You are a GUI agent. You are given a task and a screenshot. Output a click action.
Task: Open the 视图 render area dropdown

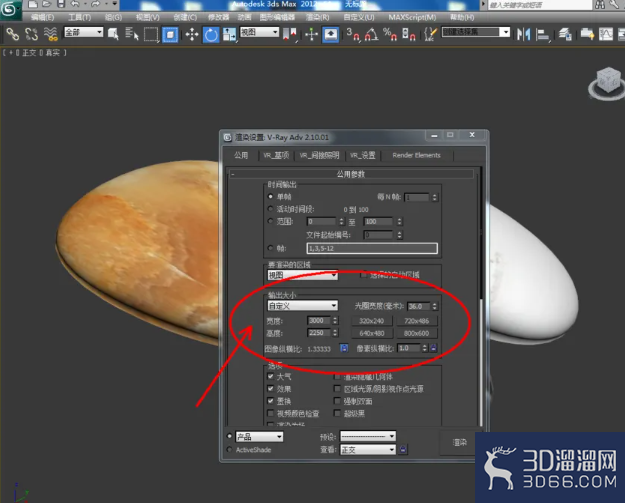pos(303,275)
